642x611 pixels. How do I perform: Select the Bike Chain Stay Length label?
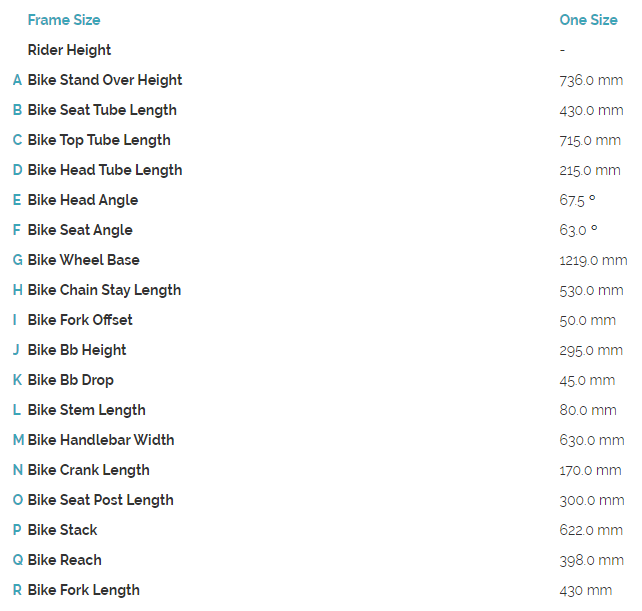104,290
